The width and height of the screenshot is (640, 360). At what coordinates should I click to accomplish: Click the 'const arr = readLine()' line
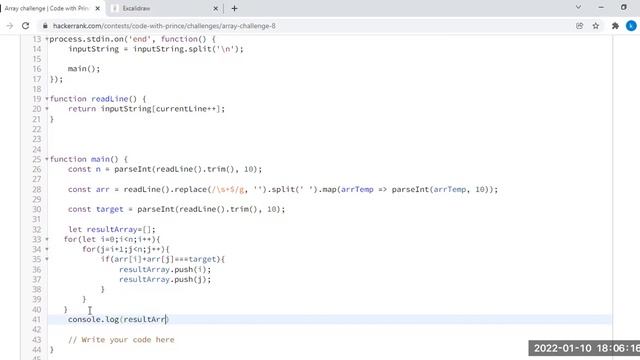[283, 189]
